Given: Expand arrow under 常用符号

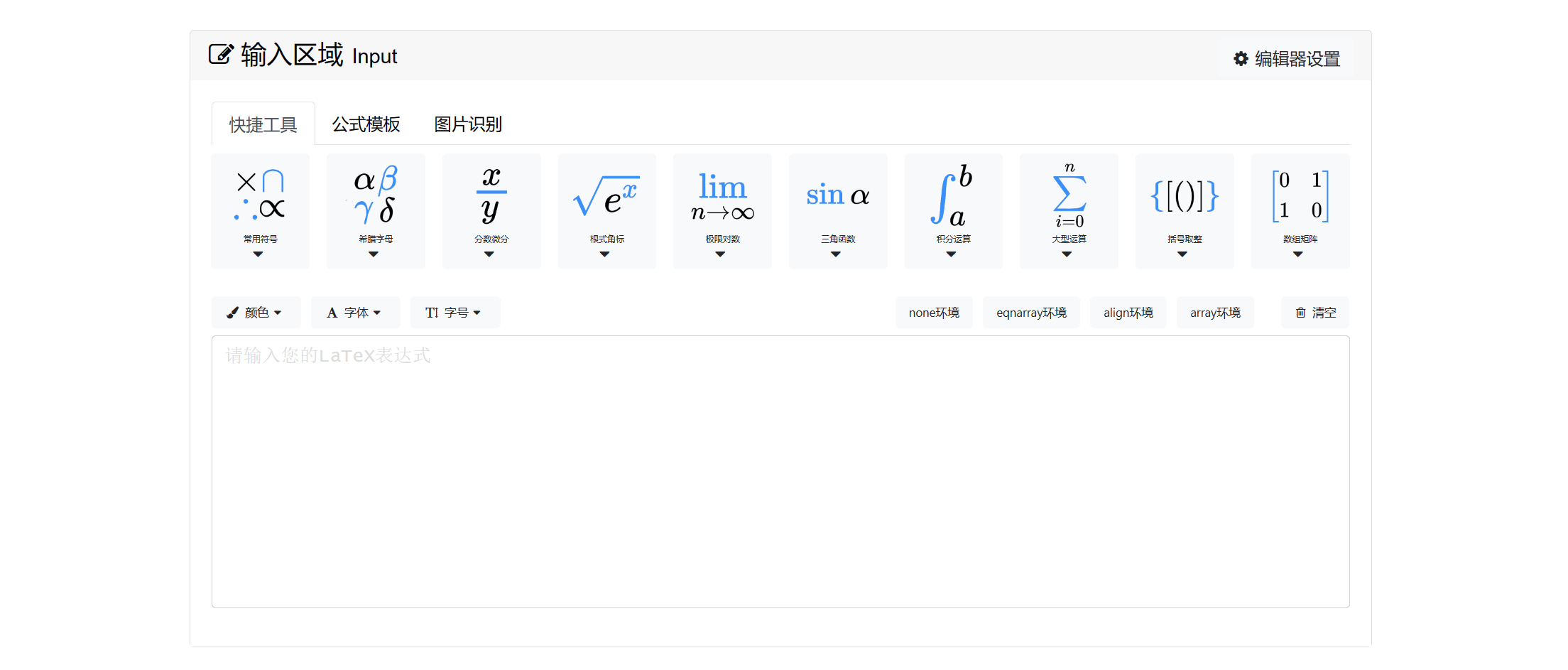Looking at the screenshot, I should [x=258, y=254].
